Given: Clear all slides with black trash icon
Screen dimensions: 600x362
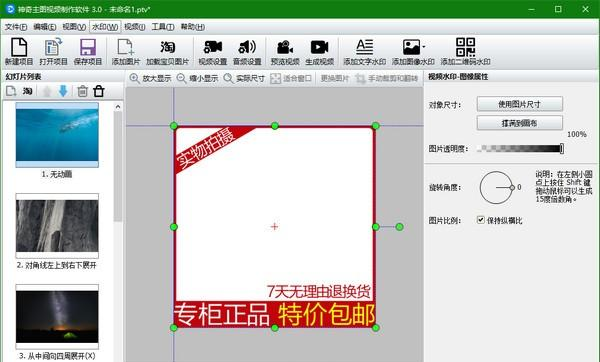Looking at the screenshot, I should coord(99,91).
